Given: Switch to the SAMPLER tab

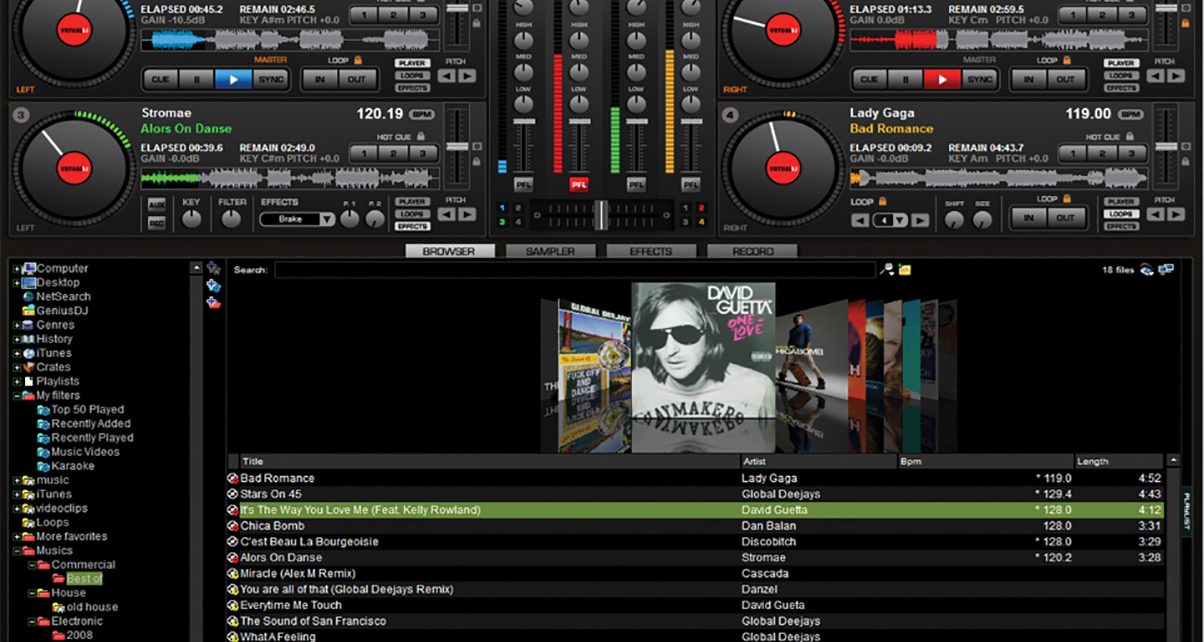Looking at the screenshot, I should tap(550, 251).
